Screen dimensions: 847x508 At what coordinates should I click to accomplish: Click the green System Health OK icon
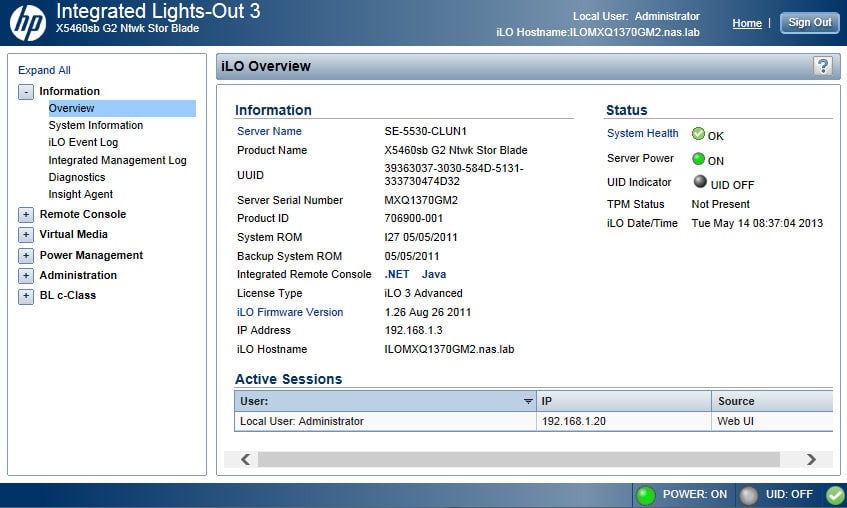tap(698, 133)
